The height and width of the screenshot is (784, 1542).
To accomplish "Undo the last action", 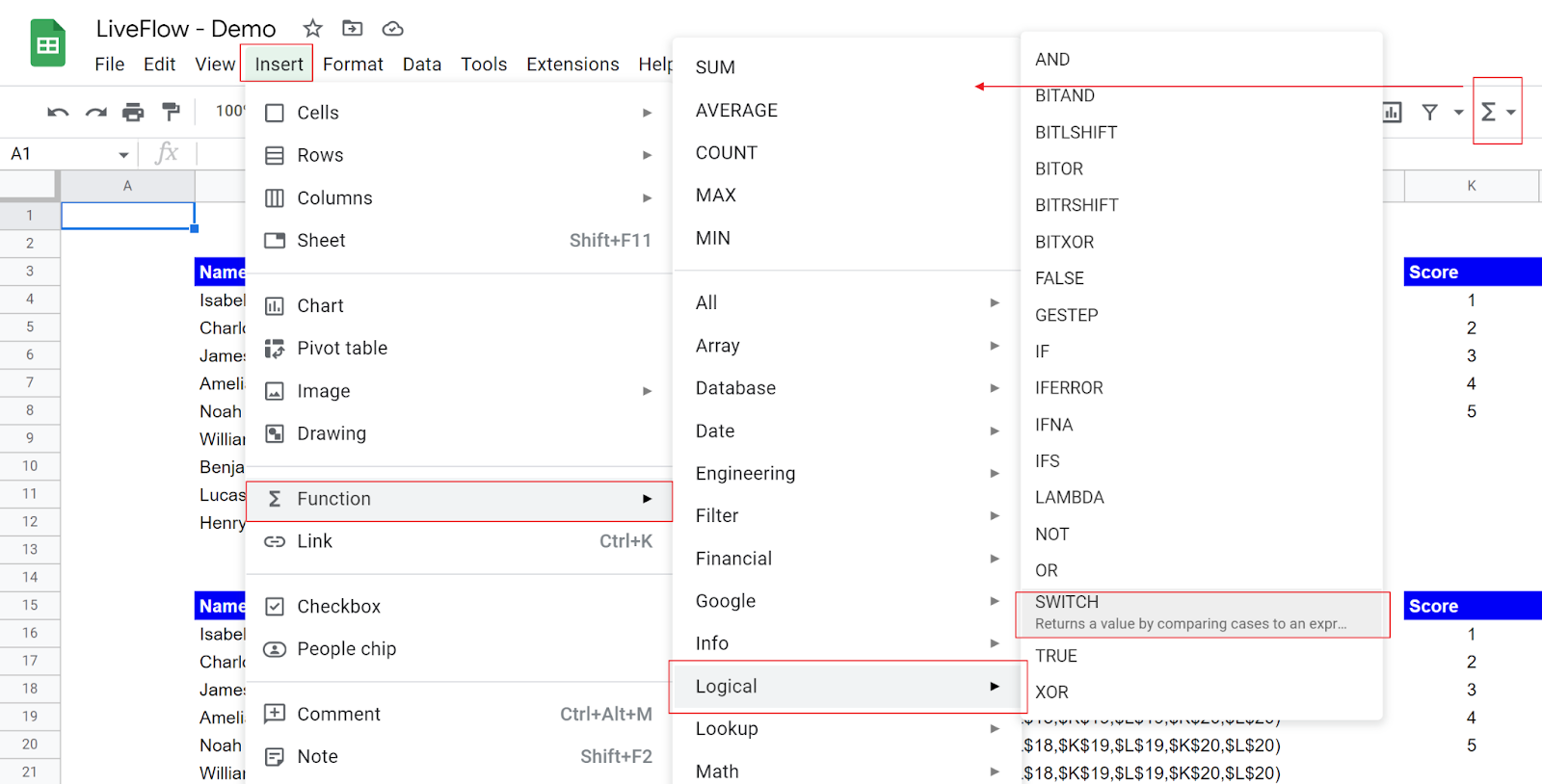I will coord(58,113).
